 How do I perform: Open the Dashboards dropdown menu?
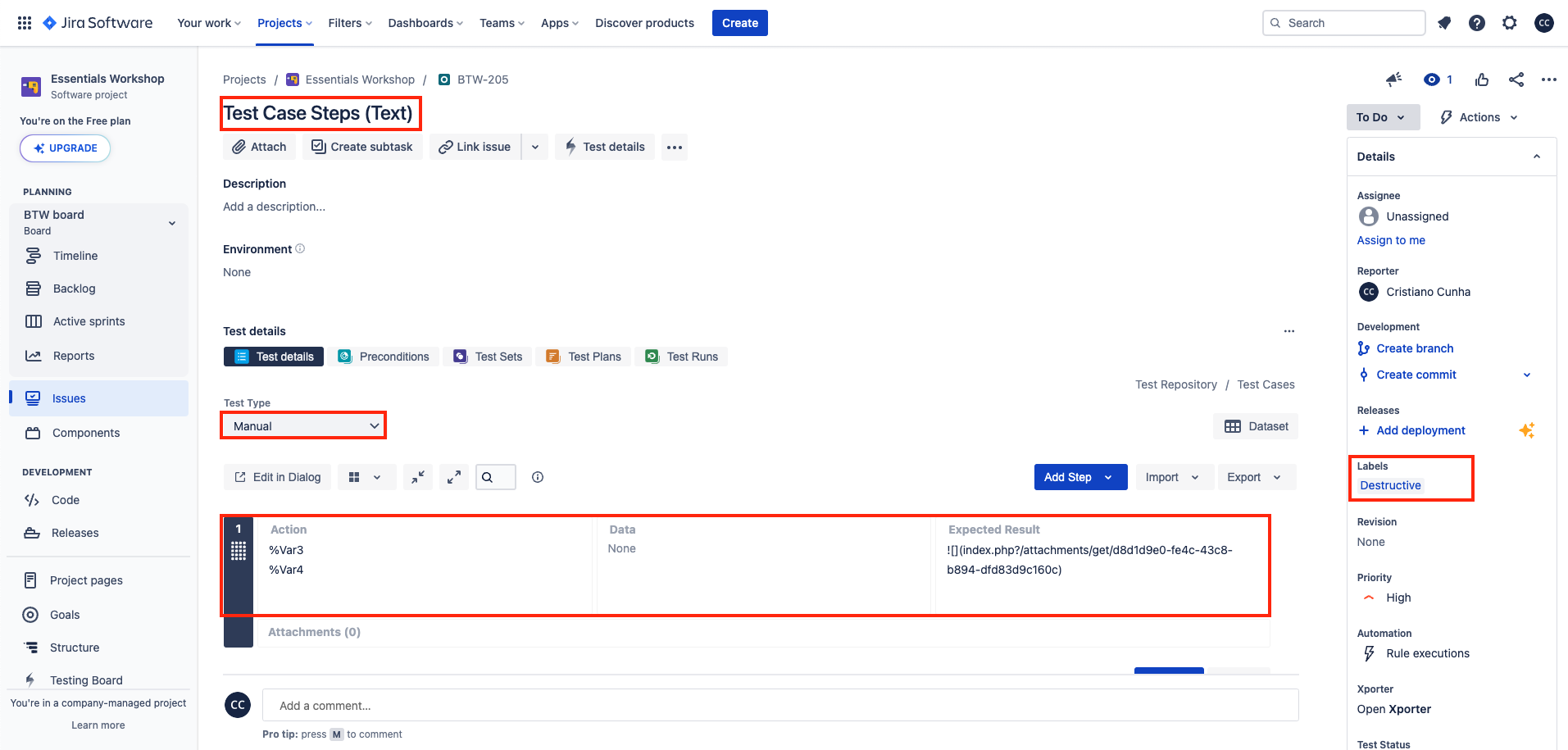pos(425,23)
